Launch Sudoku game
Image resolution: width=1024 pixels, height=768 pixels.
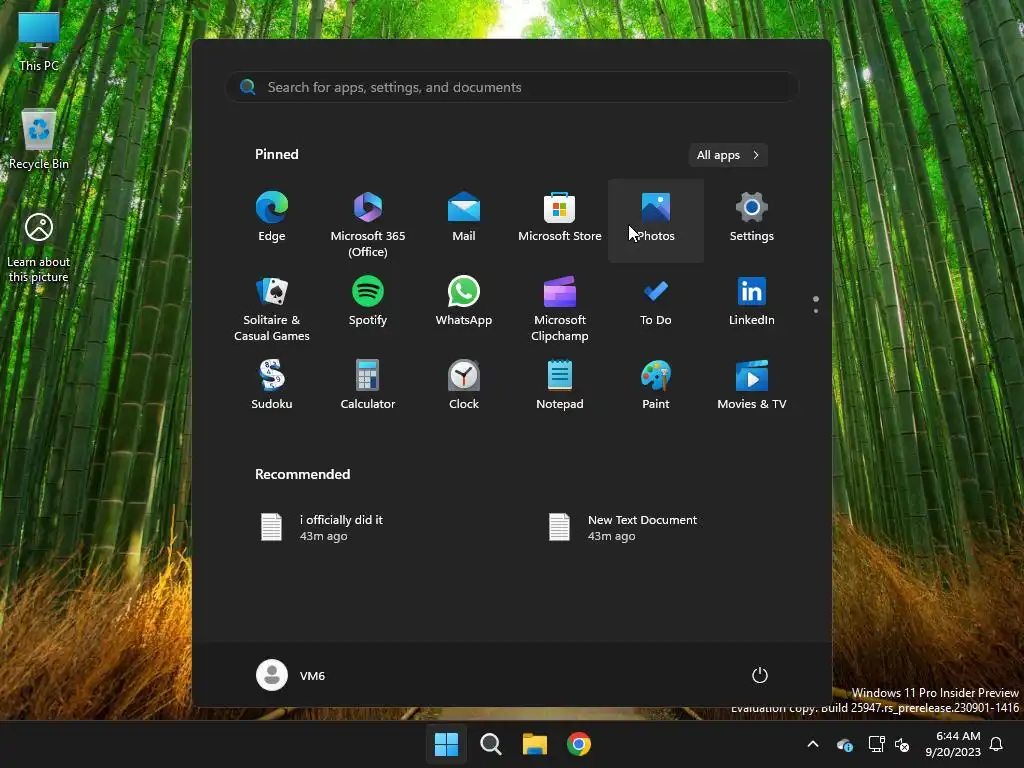click(272, 387)
